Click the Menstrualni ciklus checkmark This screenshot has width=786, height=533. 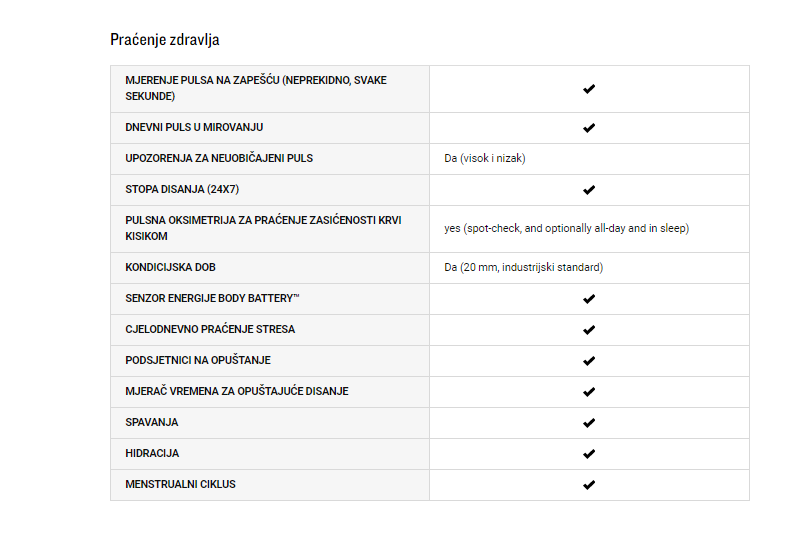point(589,485)
